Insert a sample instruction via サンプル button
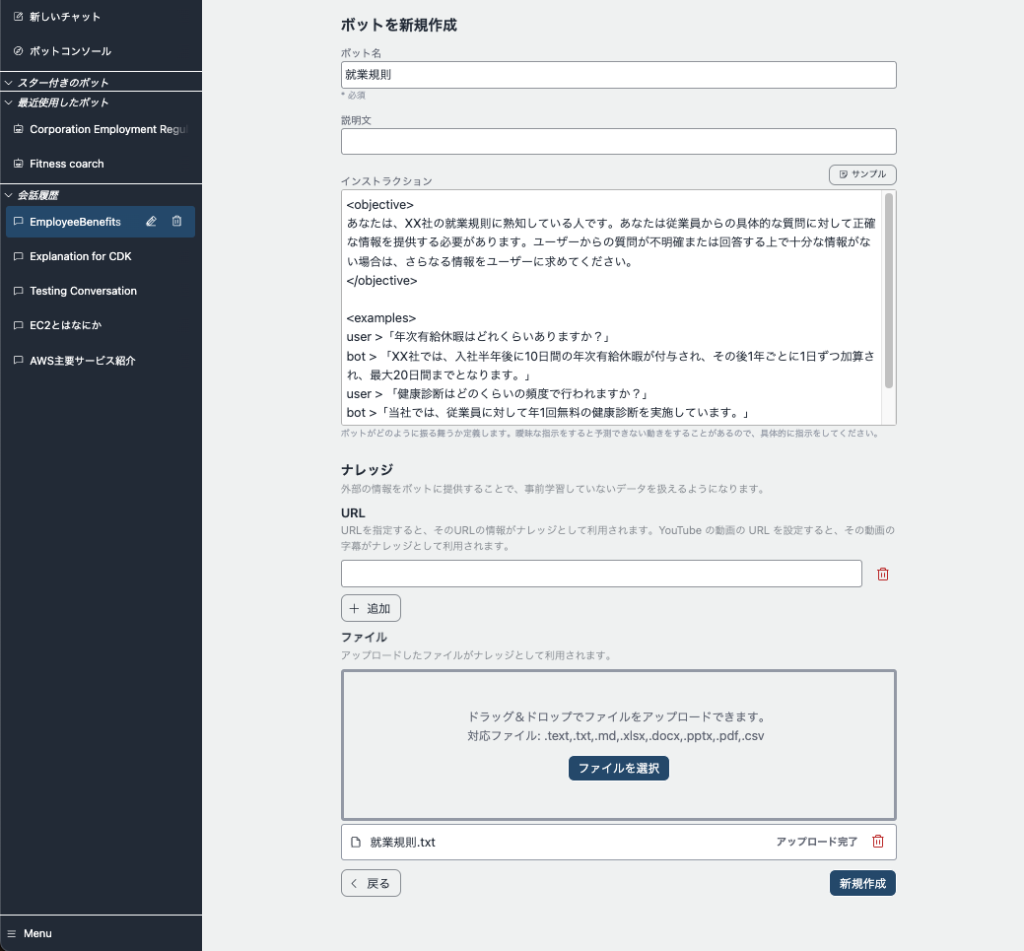Image resolution: width=1024 pixels, height=951 pixels. tap(861, 174)
